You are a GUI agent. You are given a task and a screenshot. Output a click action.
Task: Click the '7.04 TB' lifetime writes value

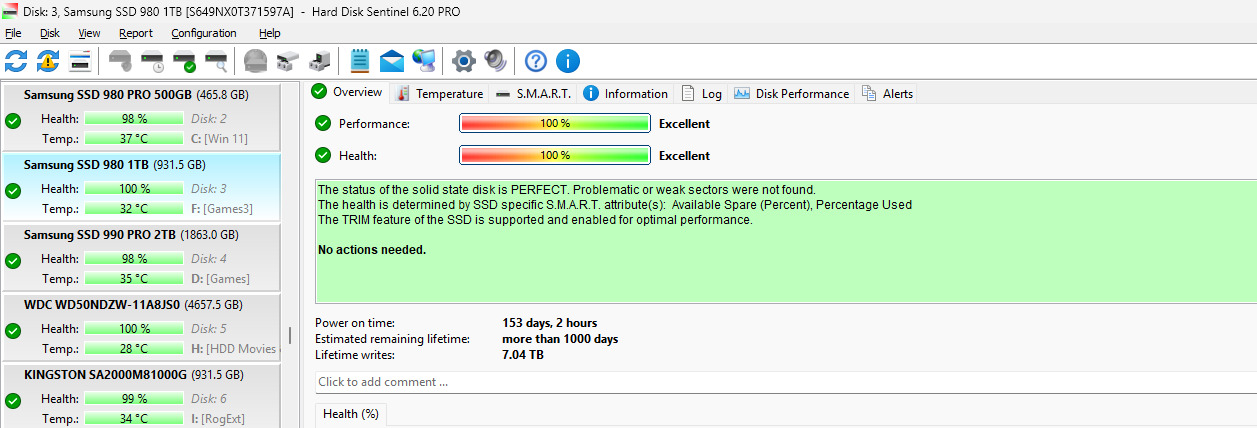[x=523, y=355]
